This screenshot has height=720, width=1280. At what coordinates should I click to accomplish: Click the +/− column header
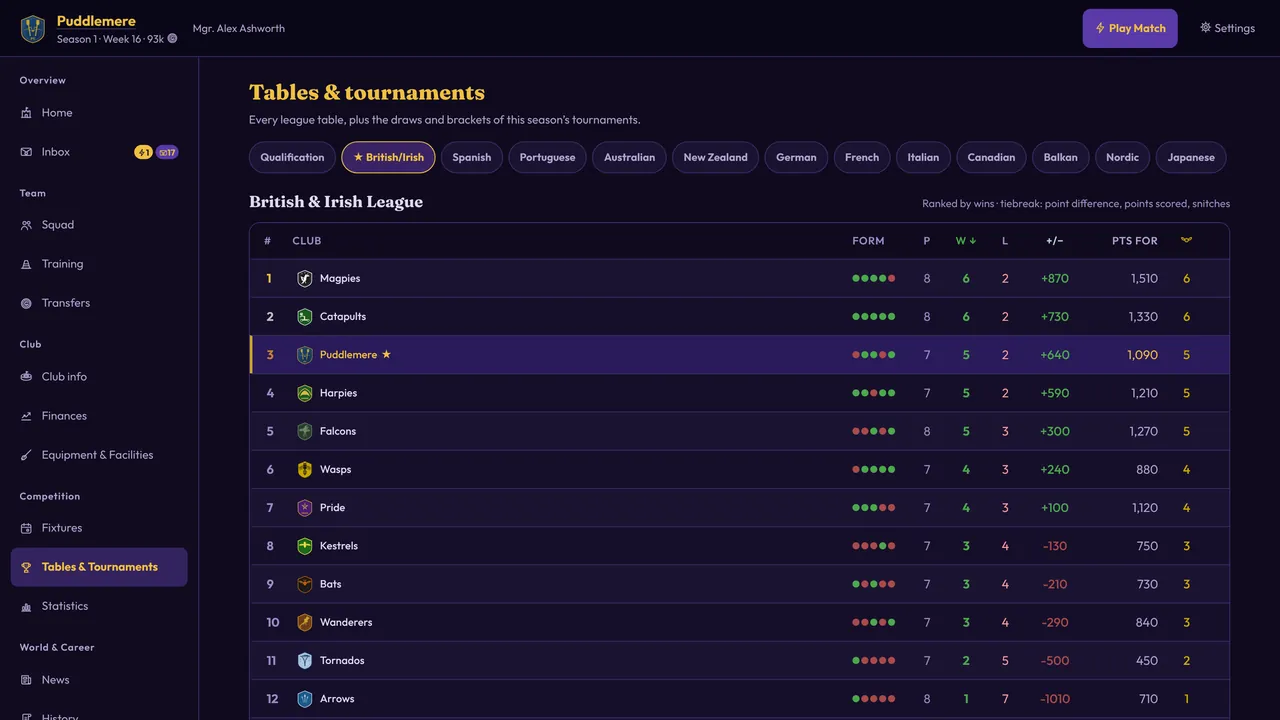click(1055, 241)
